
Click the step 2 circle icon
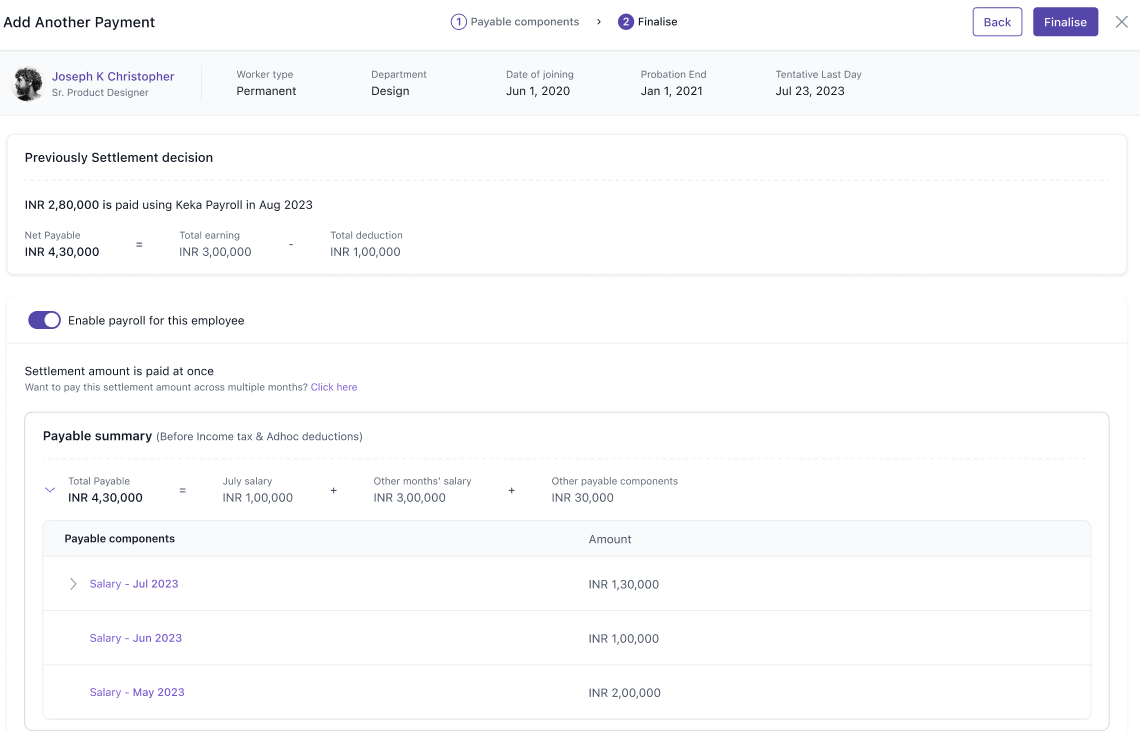(x=626, y=22)
